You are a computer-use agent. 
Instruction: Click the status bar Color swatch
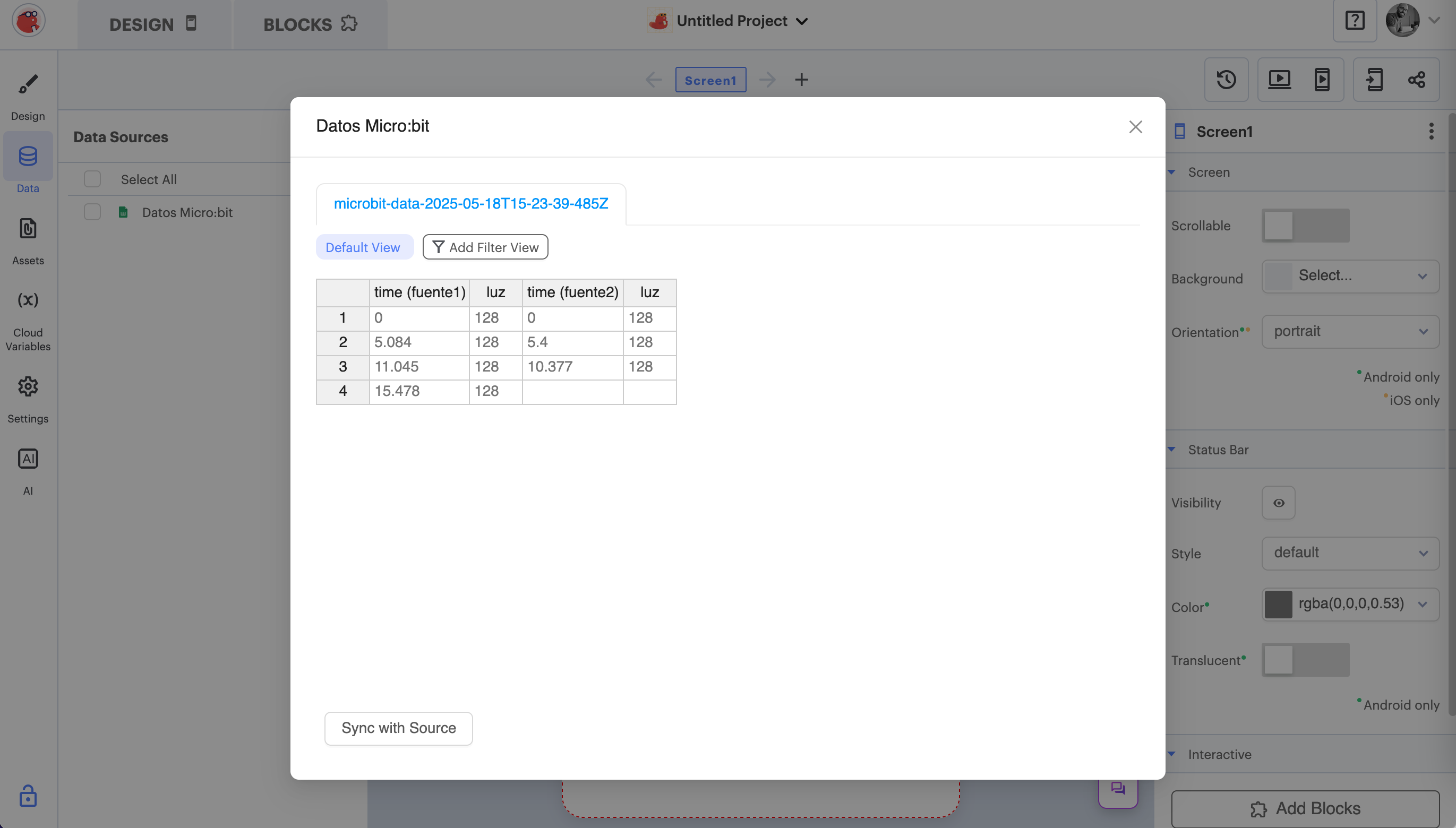coord(1279,604)
